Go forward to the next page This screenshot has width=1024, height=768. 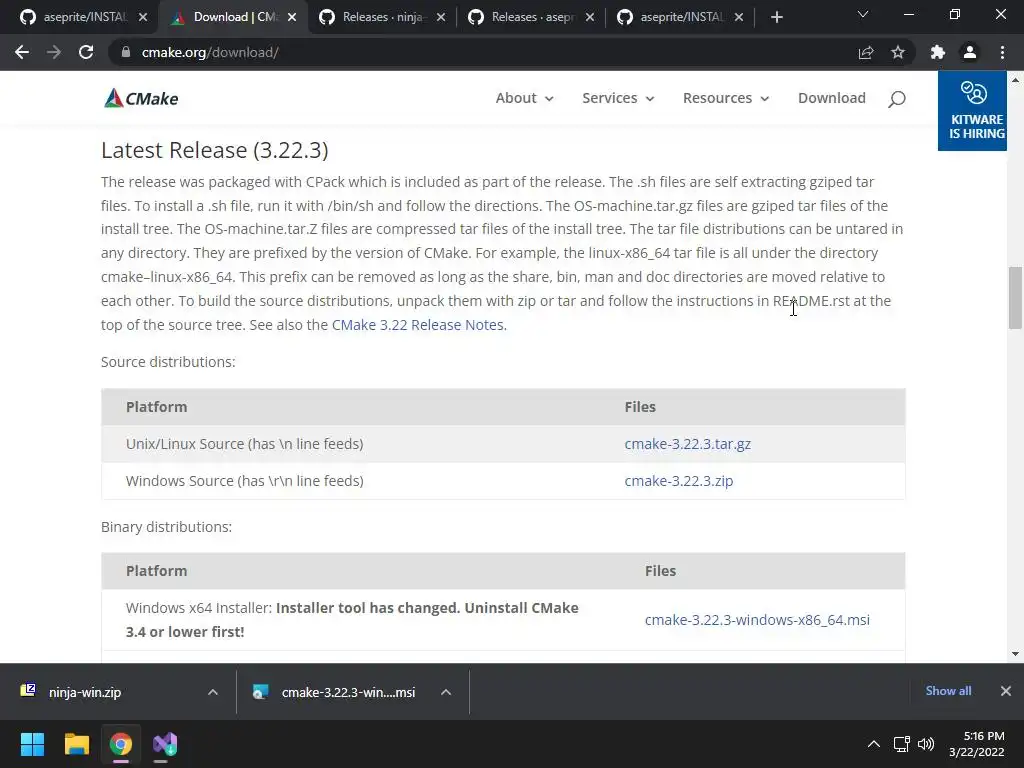coord(54,52)
